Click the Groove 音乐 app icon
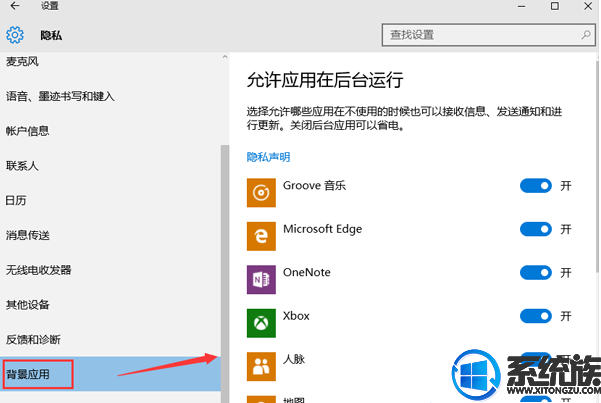The image size is (601, 403). click(x=261, y=192)
